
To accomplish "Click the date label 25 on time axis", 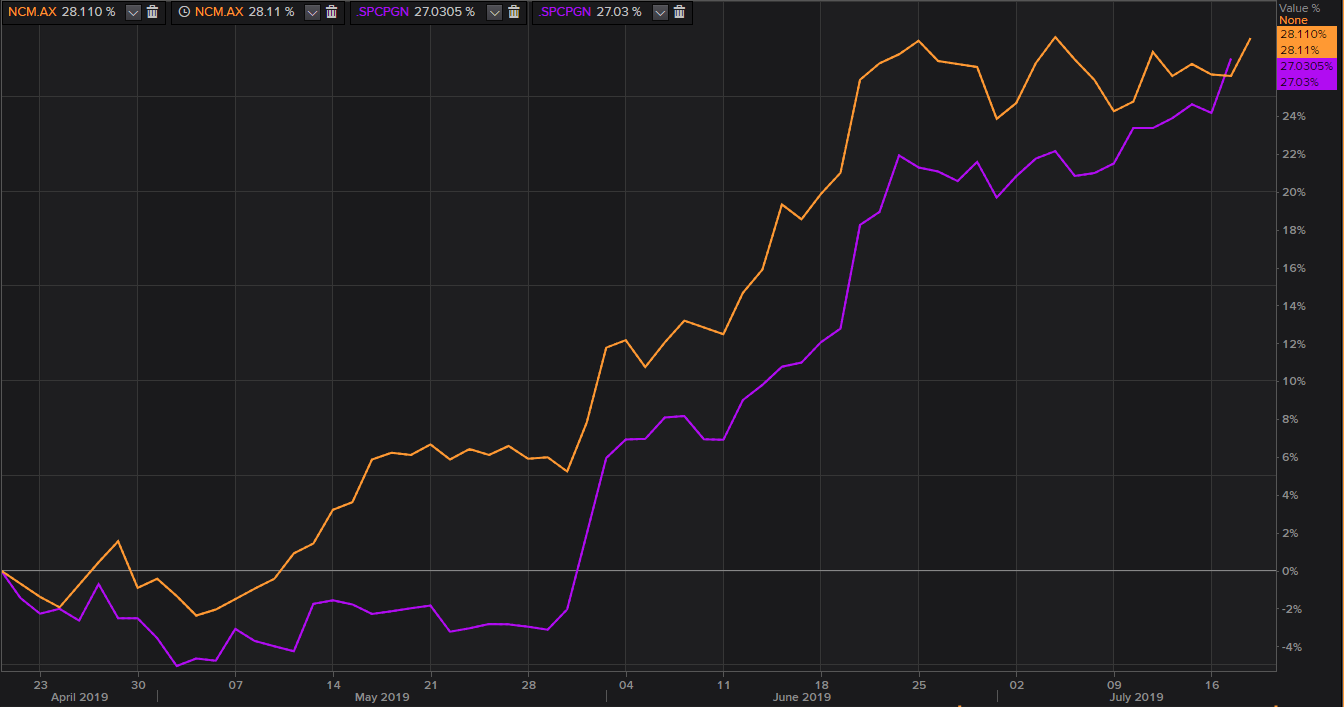I will (x=919, y=685).
